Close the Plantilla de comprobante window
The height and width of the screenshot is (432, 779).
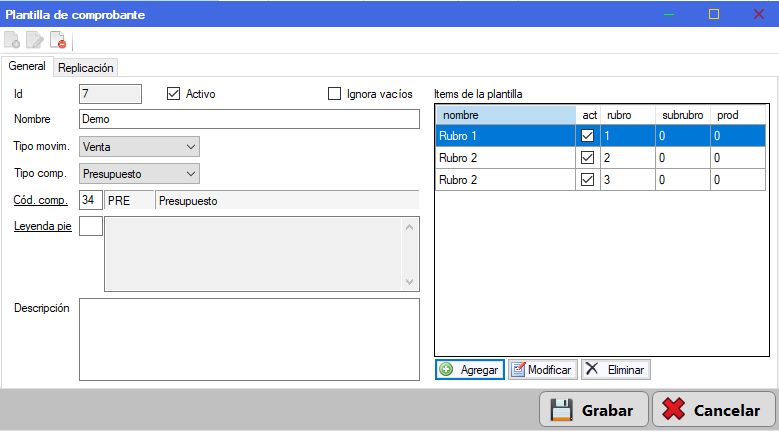click(759, 14)
